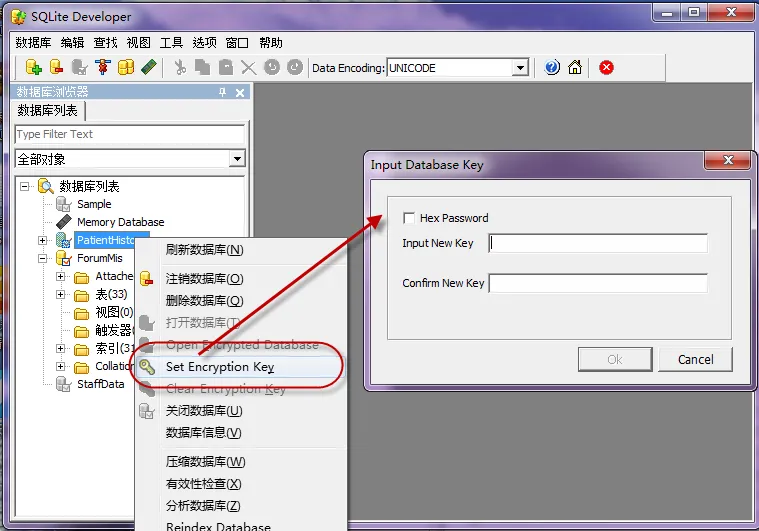Click the redo circular arrow icon
Image resolution: width=759 pixels, height=531 pixels.
295,67
